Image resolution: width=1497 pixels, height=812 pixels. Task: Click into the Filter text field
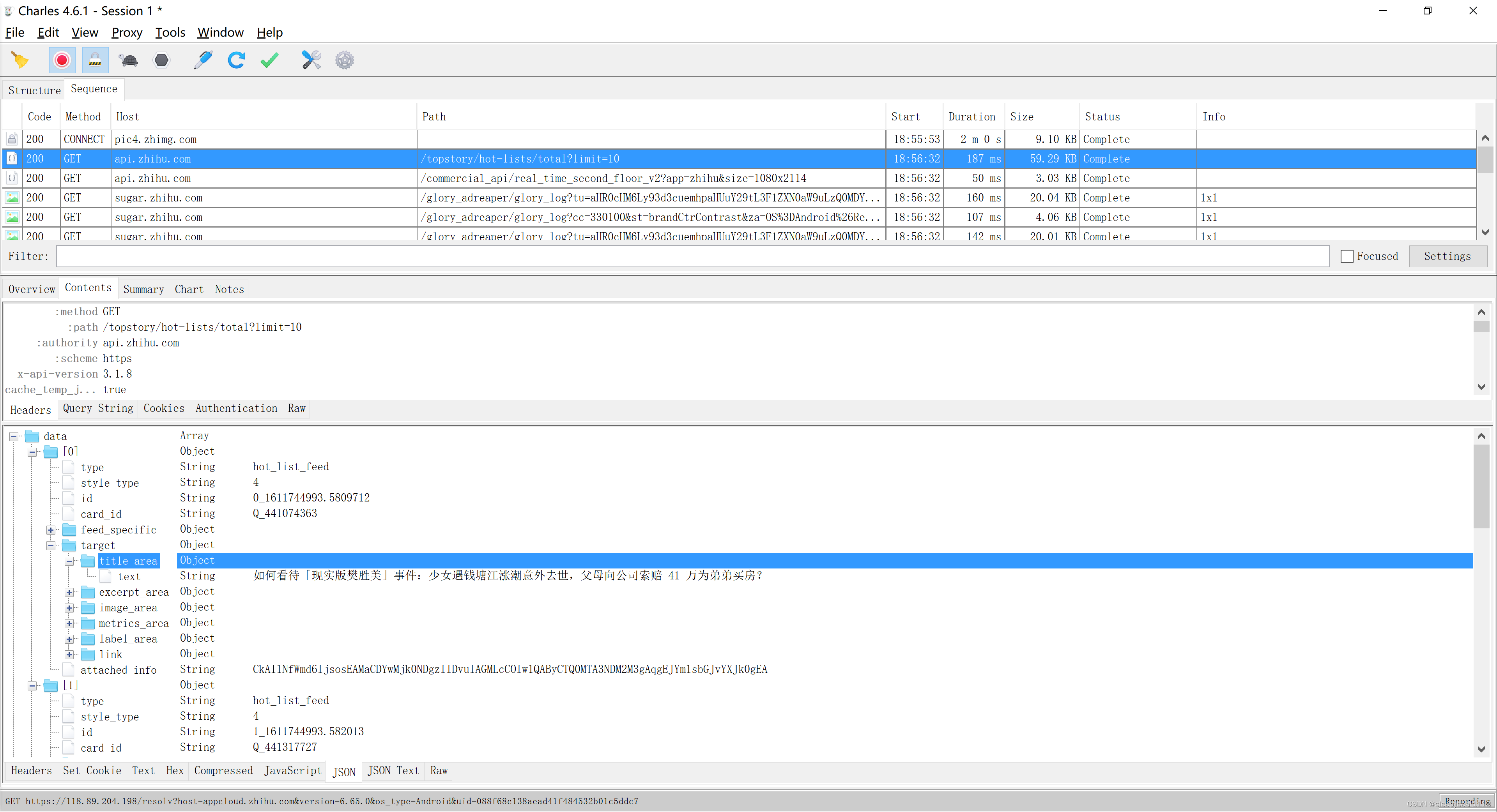pos(692,256)
